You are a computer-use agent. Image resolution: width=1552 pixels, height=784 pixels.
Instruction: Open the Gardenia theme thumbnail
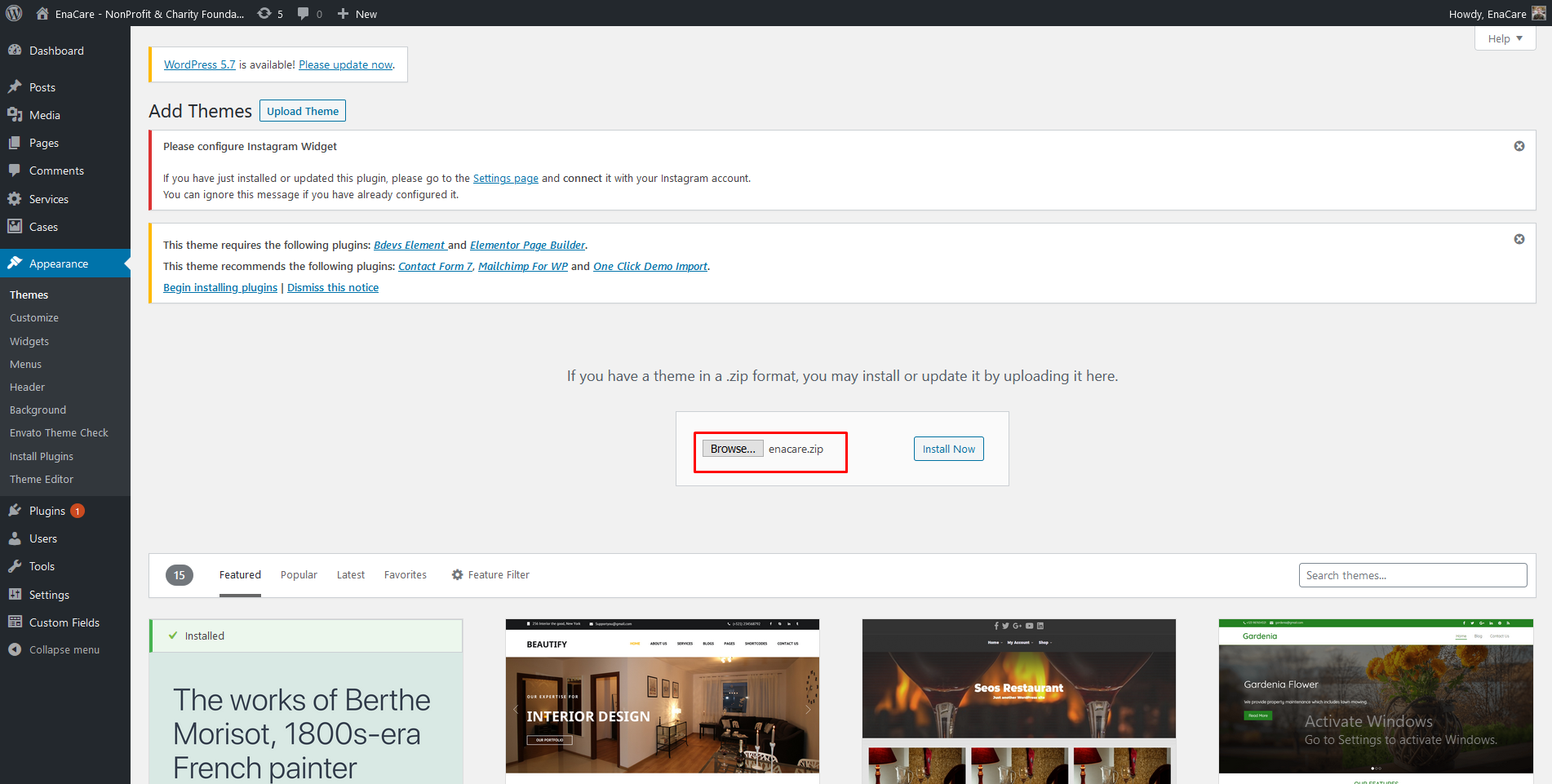[1376, 700]
